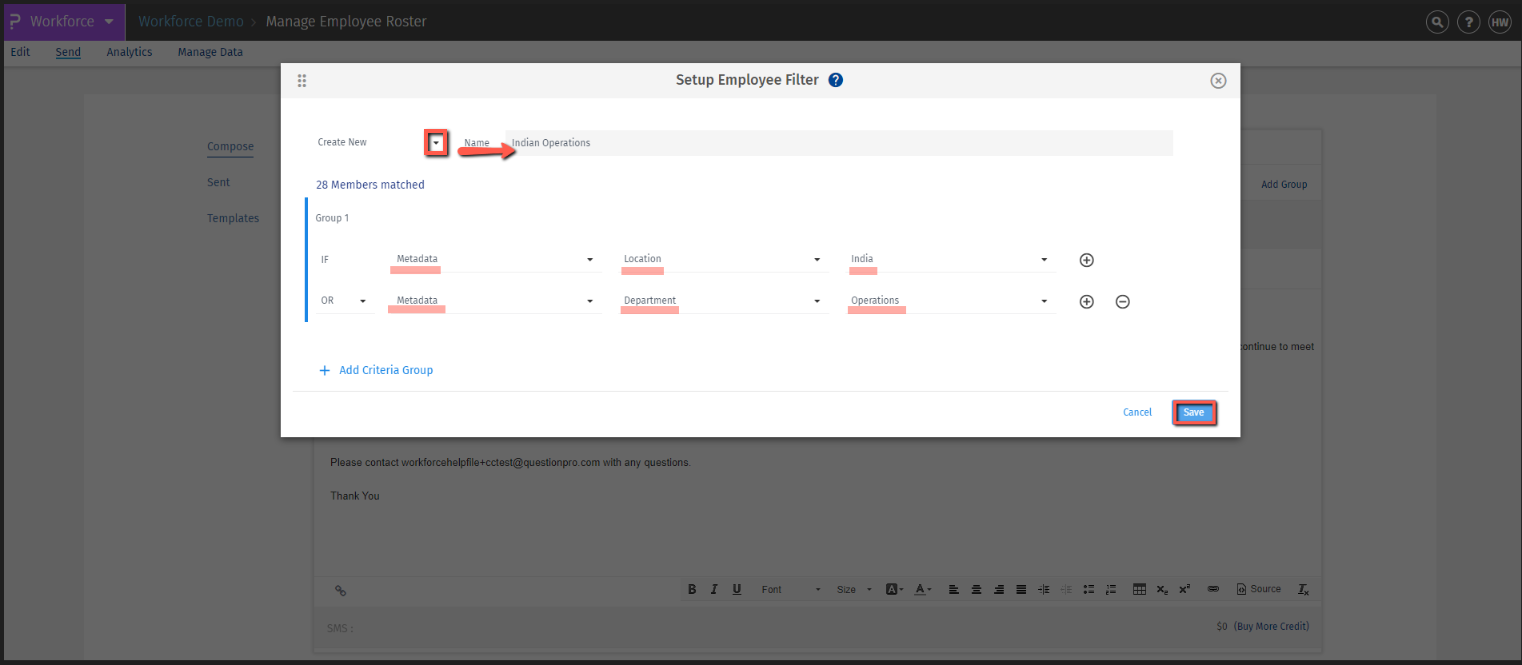The width and height of the screenshot is (1522, 665).
Task: Insert a table in the email editor
Action: point(1139,589)
